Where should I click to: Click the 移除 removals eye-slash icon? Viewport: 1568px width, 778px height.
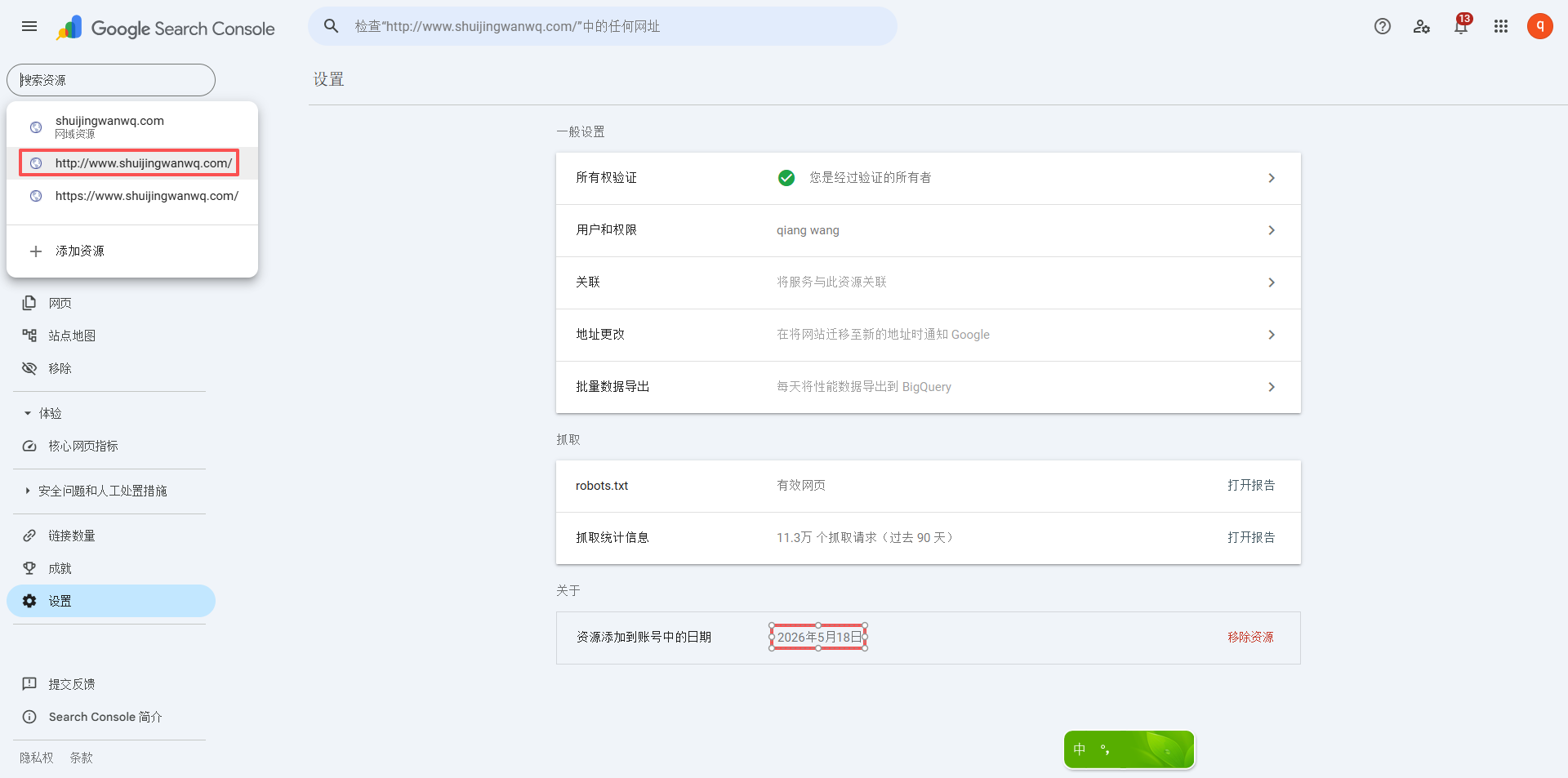click(x=29, y=368)
